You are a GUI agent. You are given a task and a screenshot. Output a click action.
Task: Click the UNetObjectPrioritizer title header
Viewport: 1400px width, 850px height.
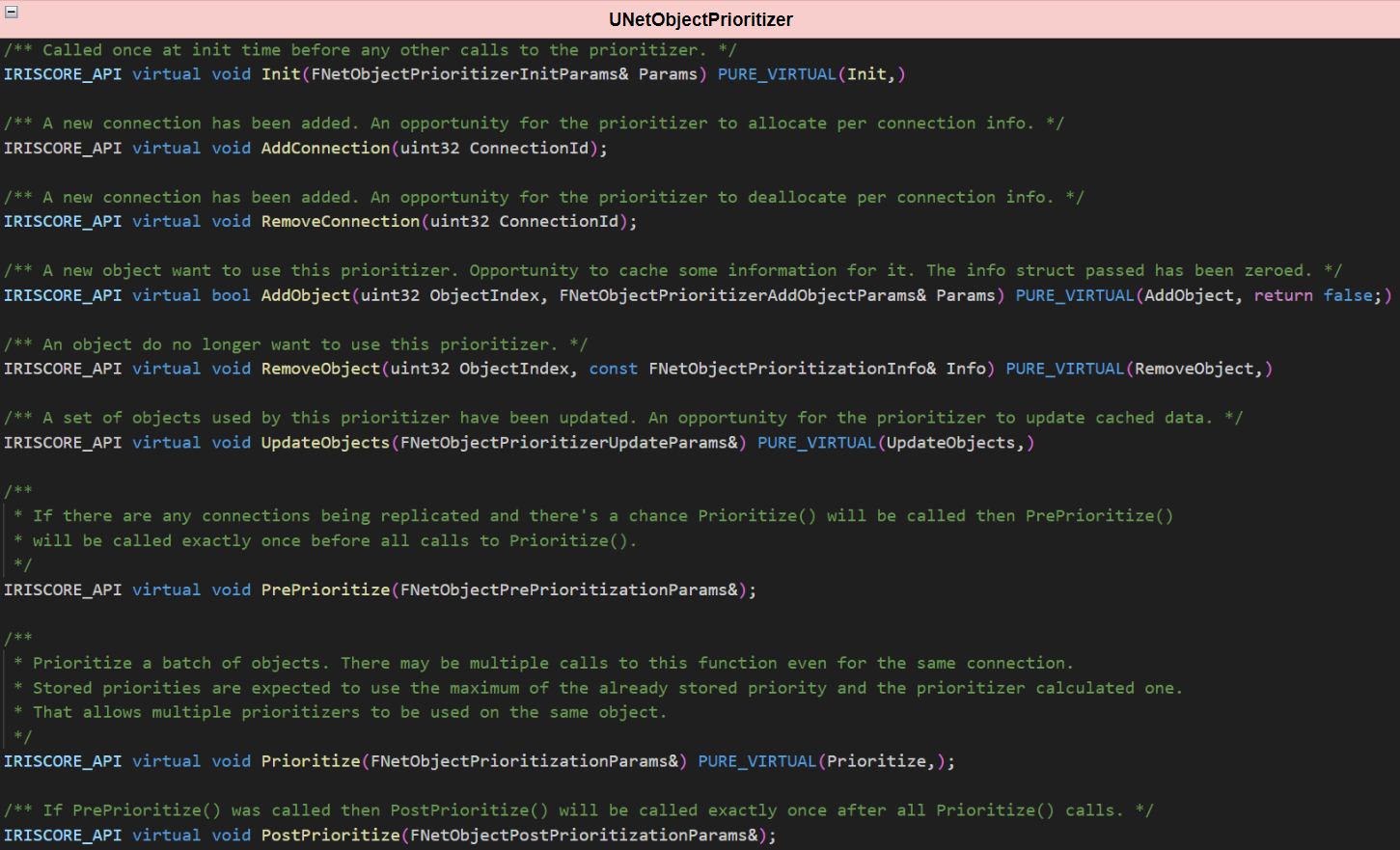pyautogui.click(x=700, y=19)
